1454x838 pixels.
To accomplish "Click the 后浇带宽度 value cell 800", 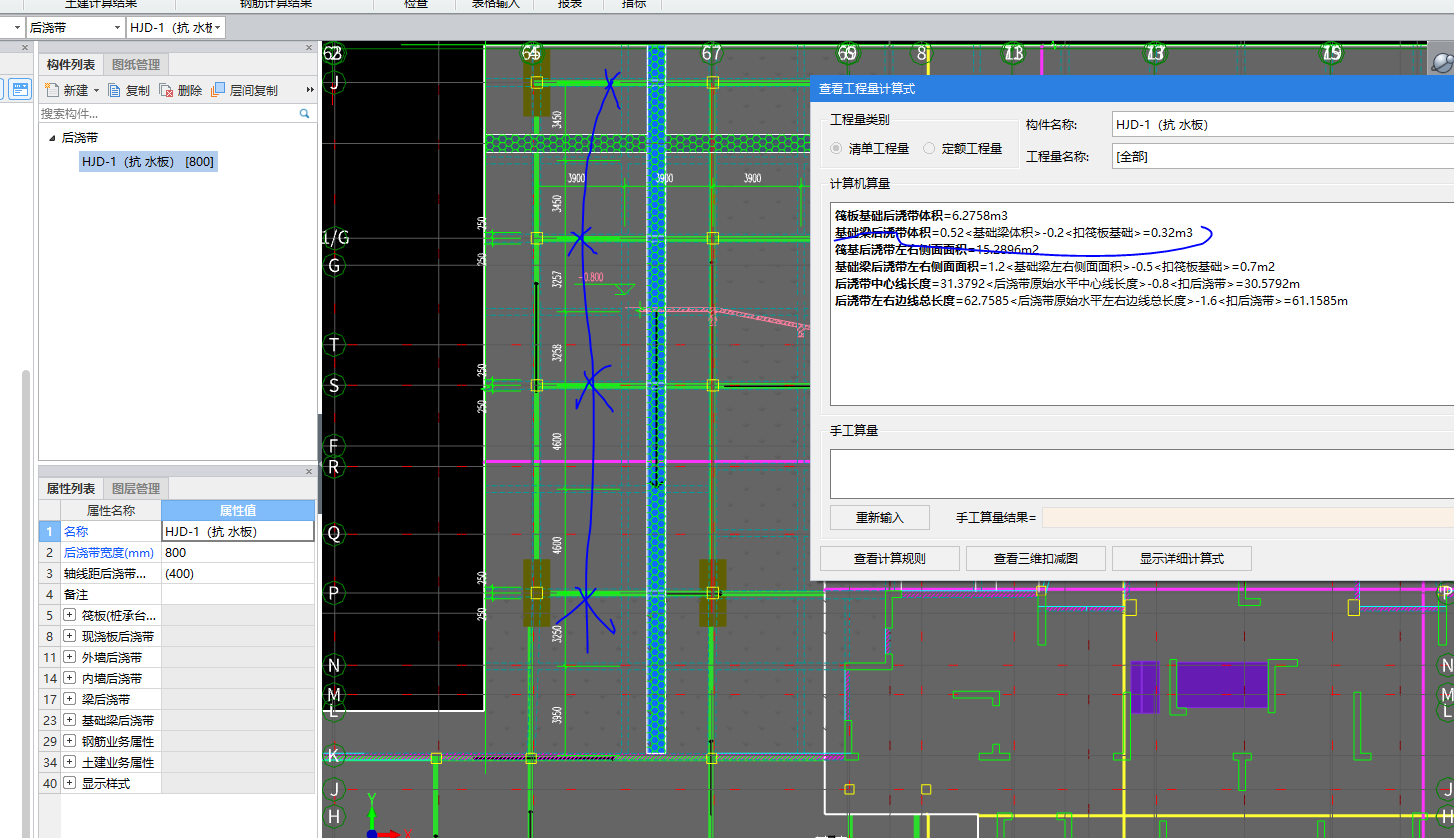I will (x=238, y=553).
